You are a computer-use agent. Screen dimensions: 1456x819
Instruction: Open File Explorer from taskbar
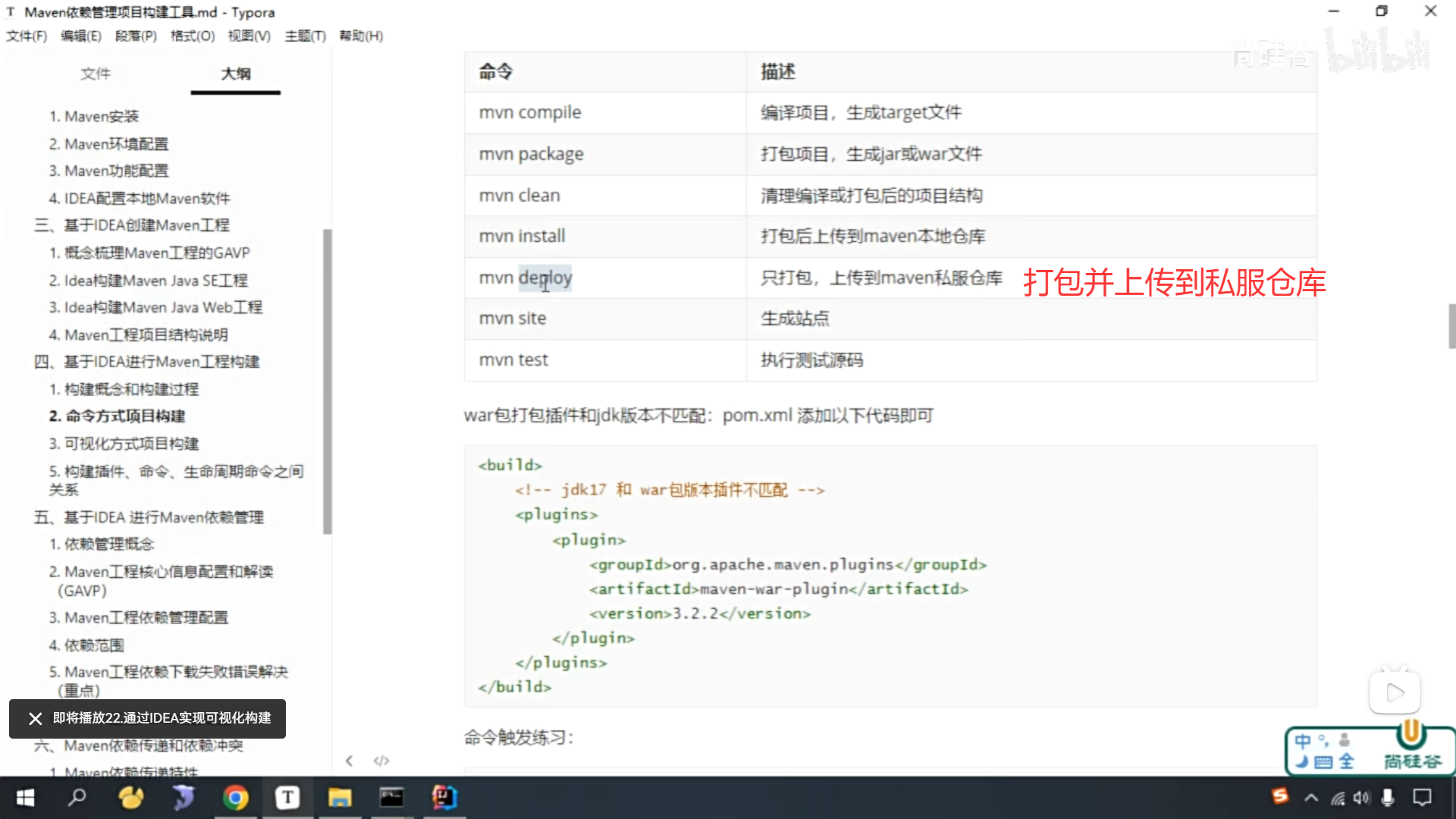point(339,798)
